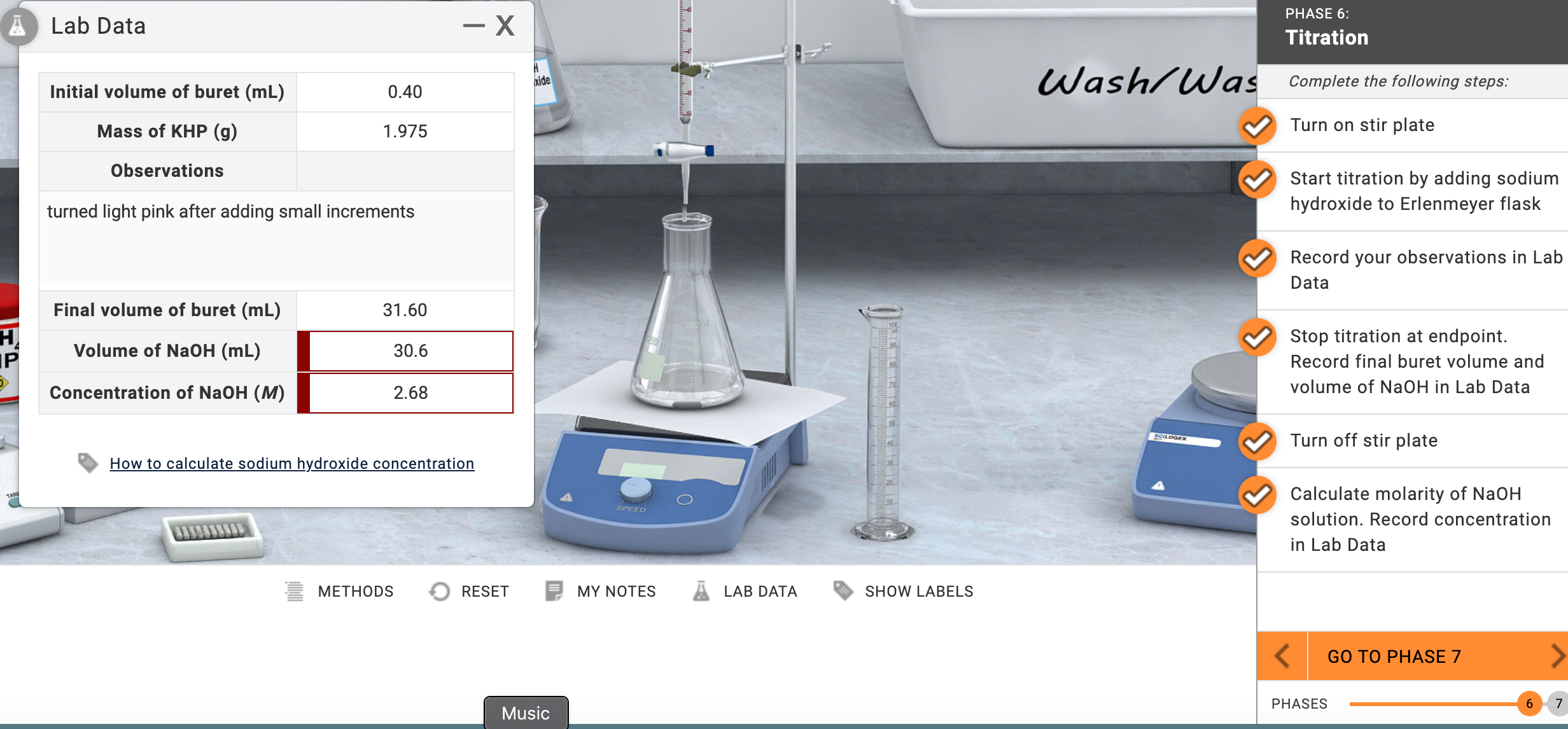The width and height of the screenshot is (1568, 729).
Task: Toggle the 'Turn off stir plate' checkmark
Action: point(1257,441)
